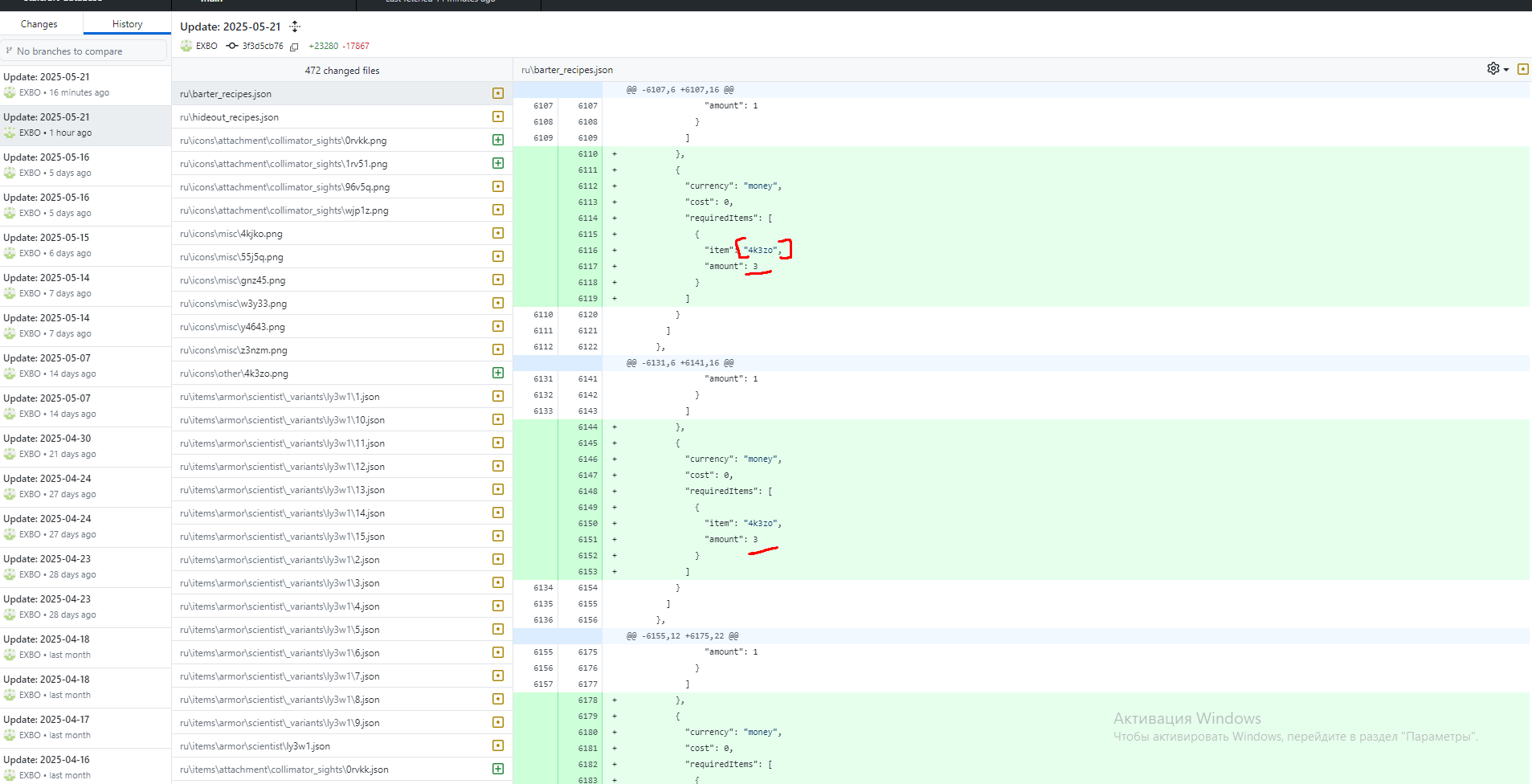The width and height of the screenshot is (1532, 784).
Task: Open the diff settings gear dropdown
Action: pos(1497,69)
